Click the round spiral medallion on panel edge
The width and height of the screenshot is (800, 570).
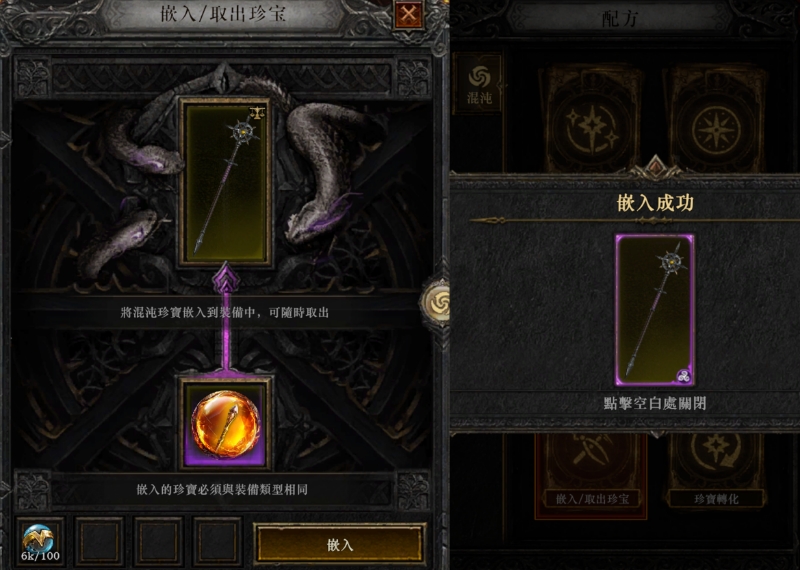coord(435,304)
